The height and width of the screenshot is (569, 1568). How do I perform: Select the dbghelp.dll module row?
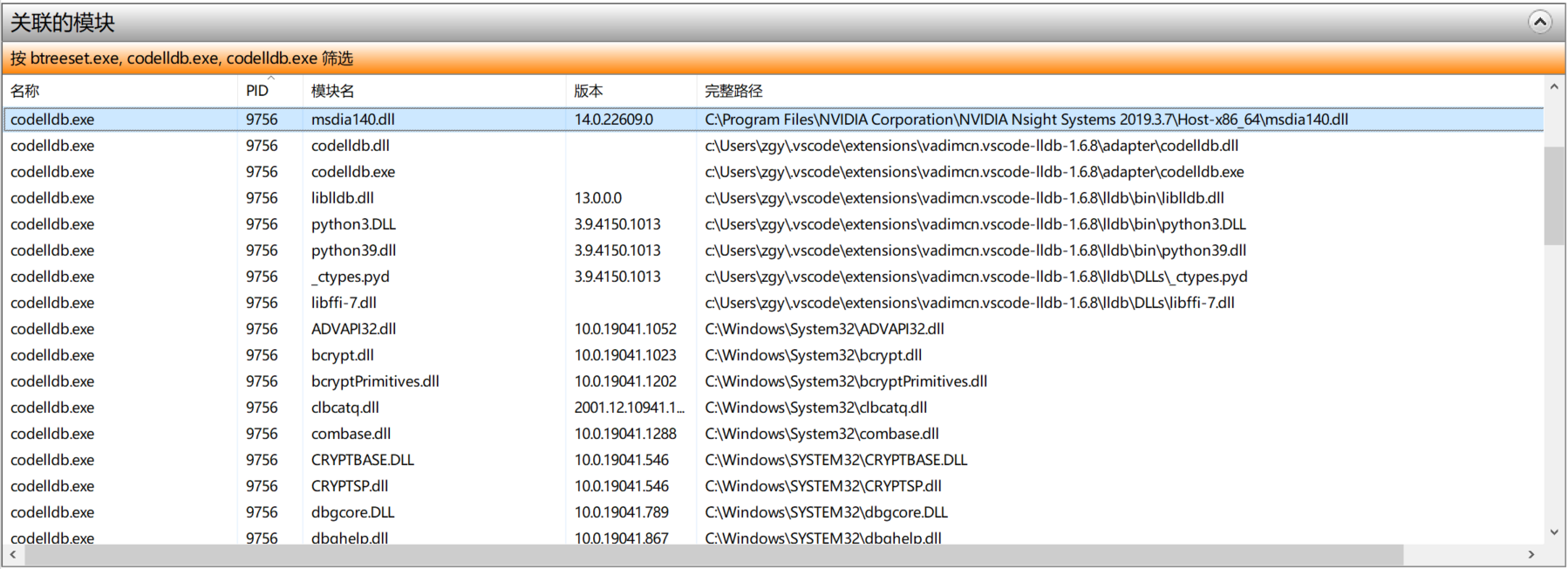(774, 537)
